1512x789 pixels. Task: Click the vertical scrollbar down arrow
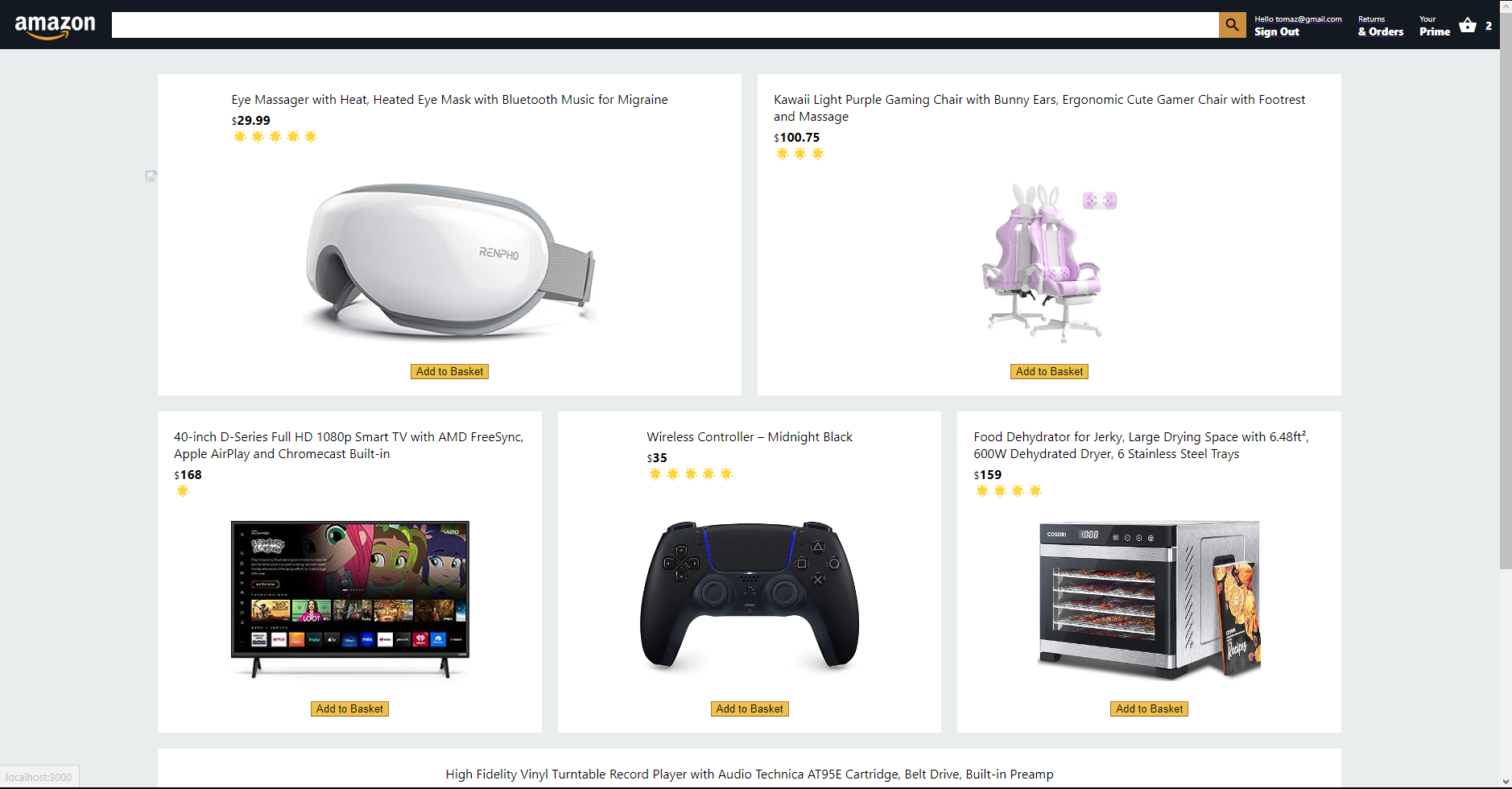pyautogui.click(x=1506, y=782)
